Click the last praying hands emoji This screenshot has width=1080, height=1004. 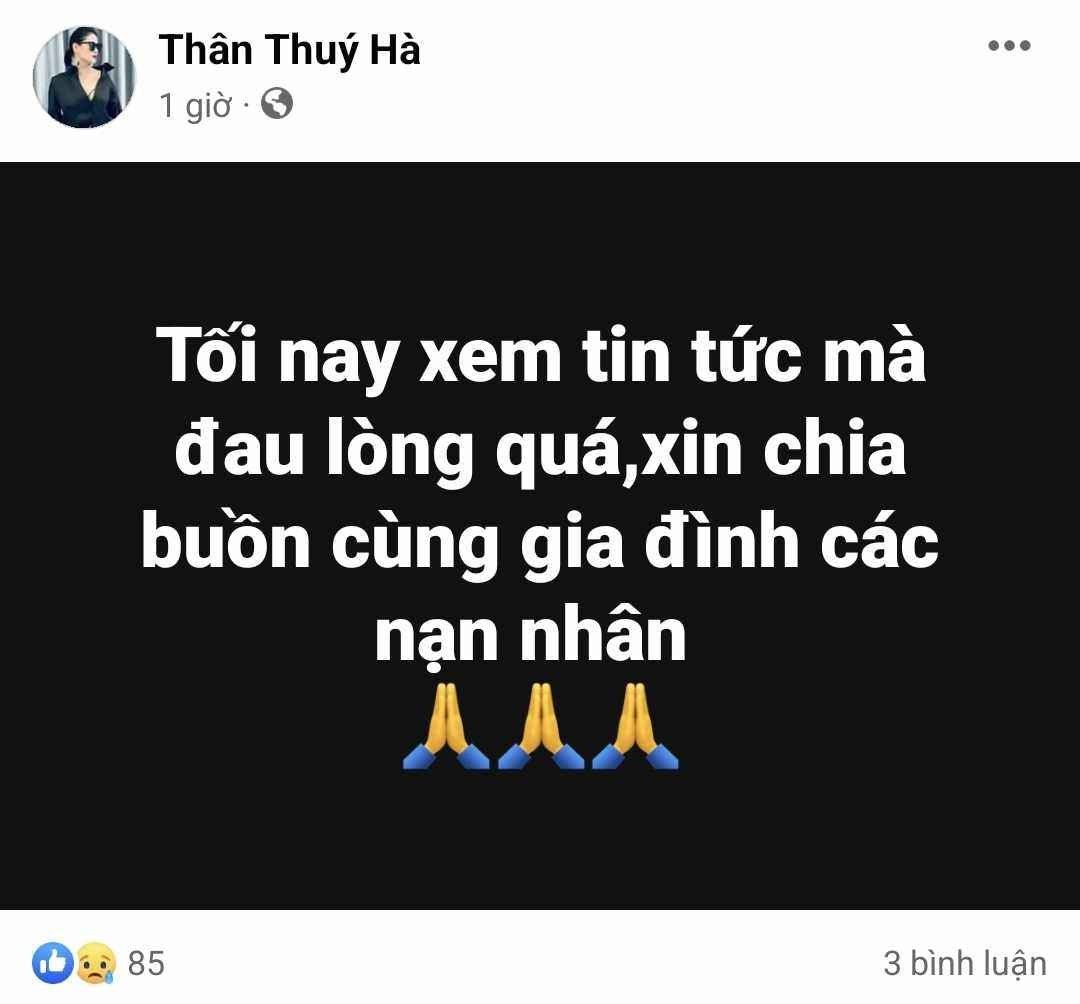click(636, 725)
